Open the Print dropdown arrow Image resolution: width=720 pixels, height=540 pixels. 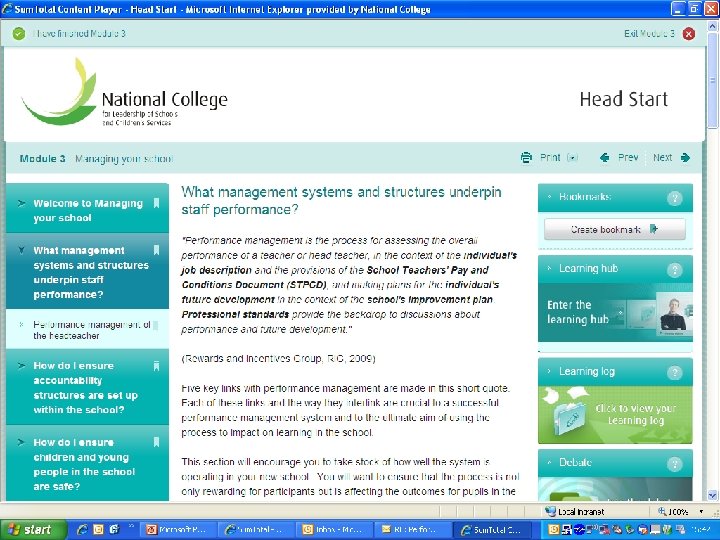tap(572, 158)
